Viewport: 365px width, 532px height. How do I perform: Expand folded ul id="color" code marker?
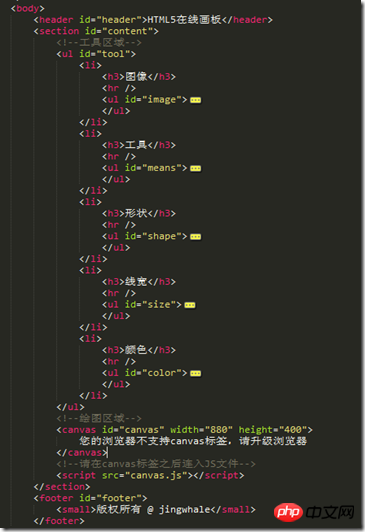pos(195,373)
